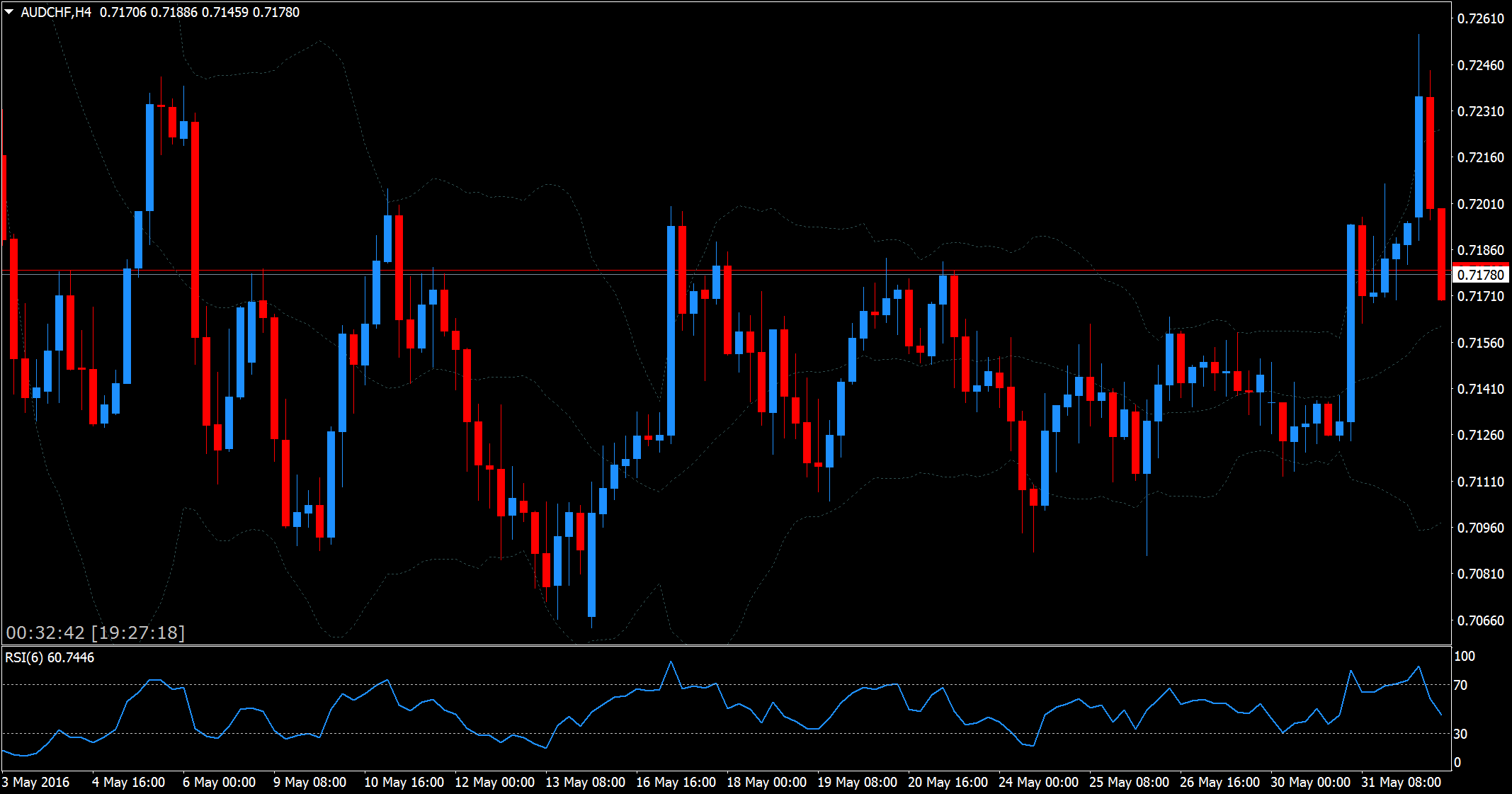Image resolution: width=1512 pixels, height=794 pixels.
Task: Click the 12 May 00:00 time label
Action: coord(494,782)
